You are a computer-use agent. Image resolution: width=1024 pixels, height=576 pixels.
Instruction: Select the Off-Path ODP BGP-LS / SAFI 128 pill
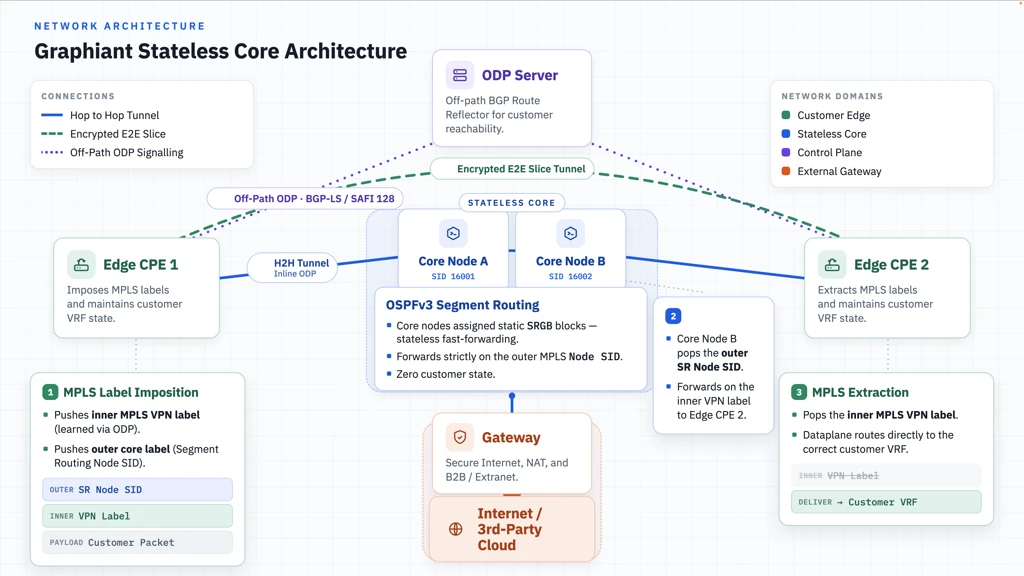pyautogui.click(x=305, y=199)
